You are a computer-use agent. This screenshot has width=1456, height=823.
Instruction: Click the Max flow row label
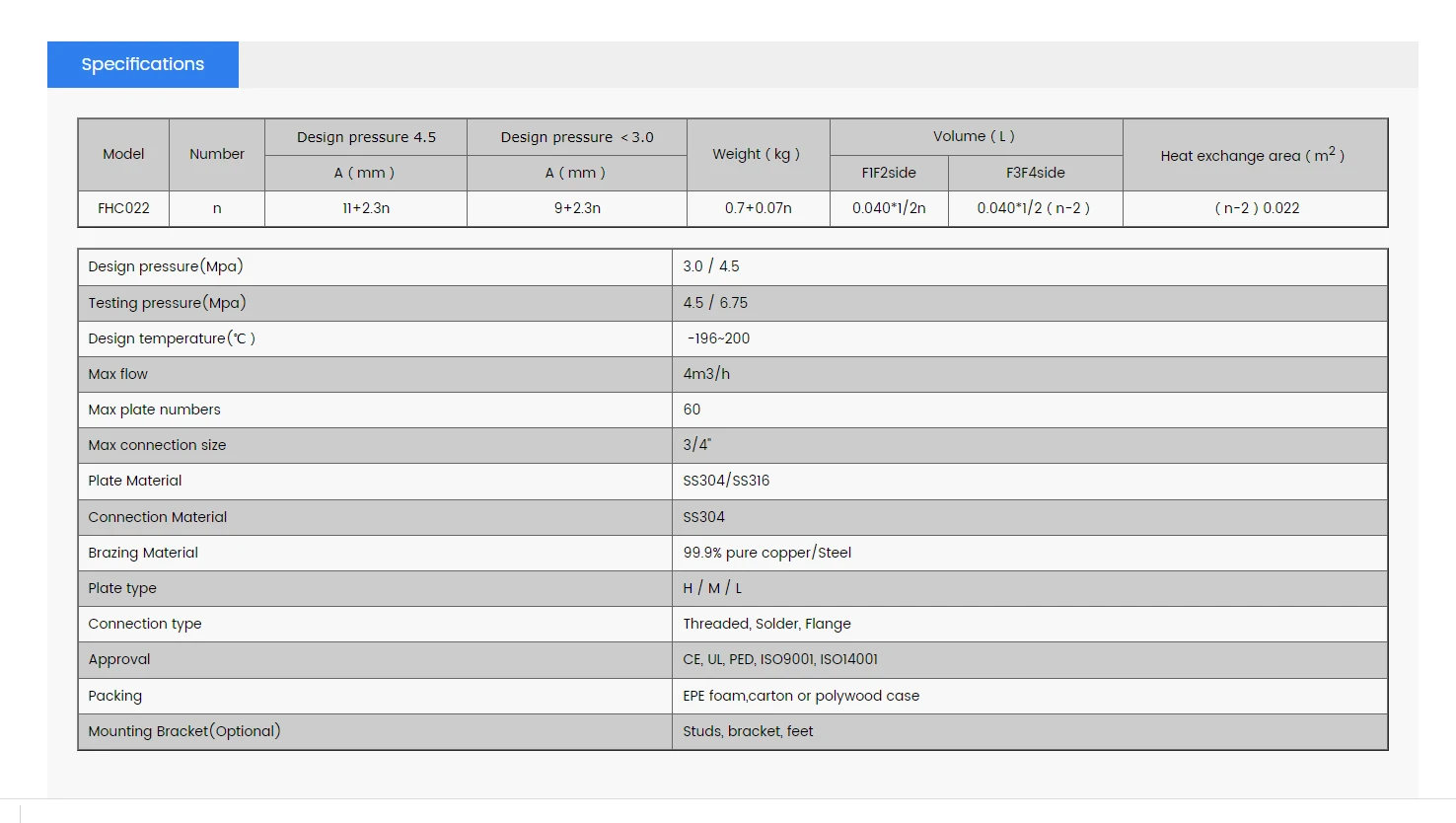click(118, 374)
